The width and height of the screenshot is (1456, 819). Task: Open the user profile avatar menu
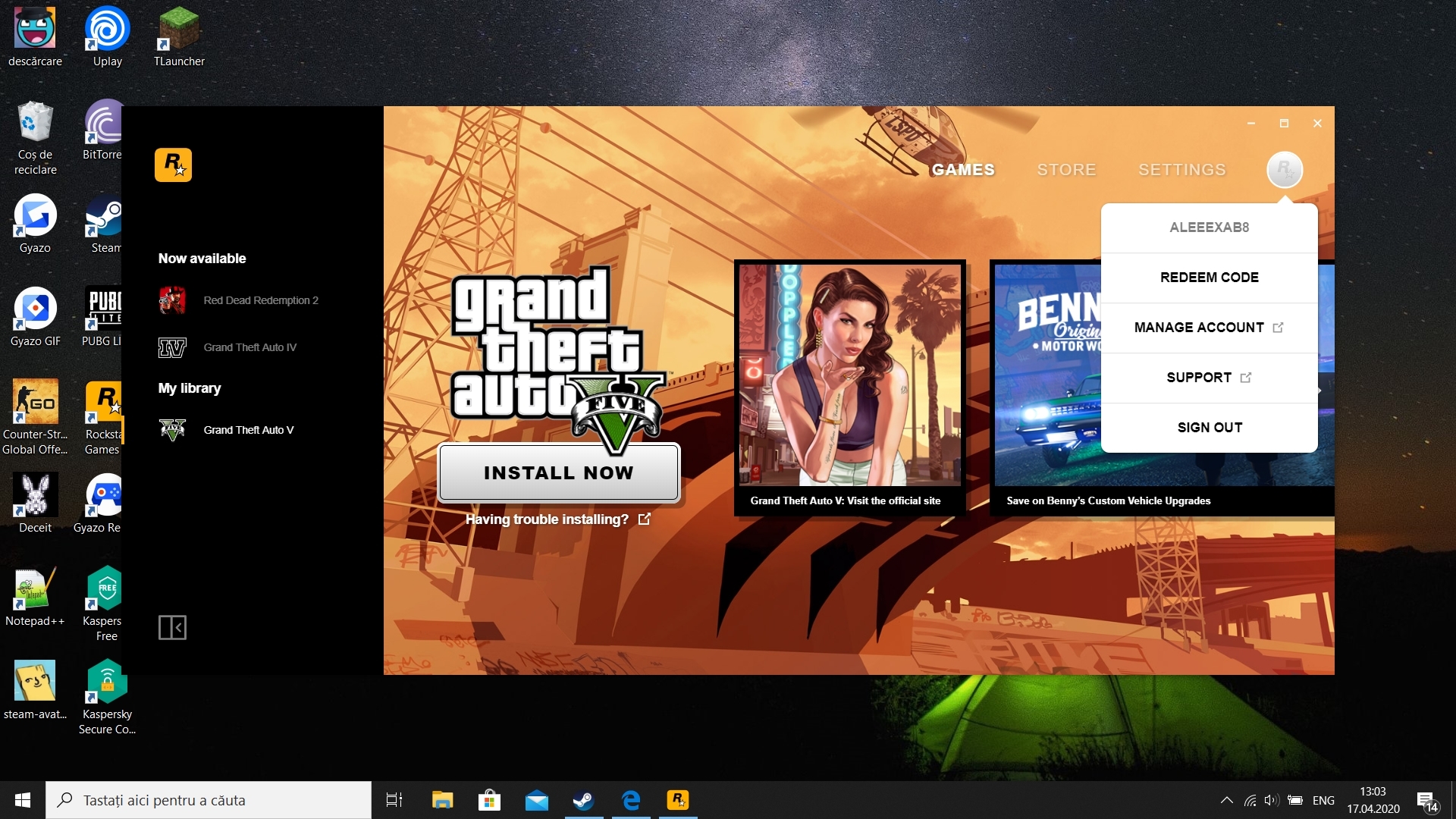(x=1284, y=169)
